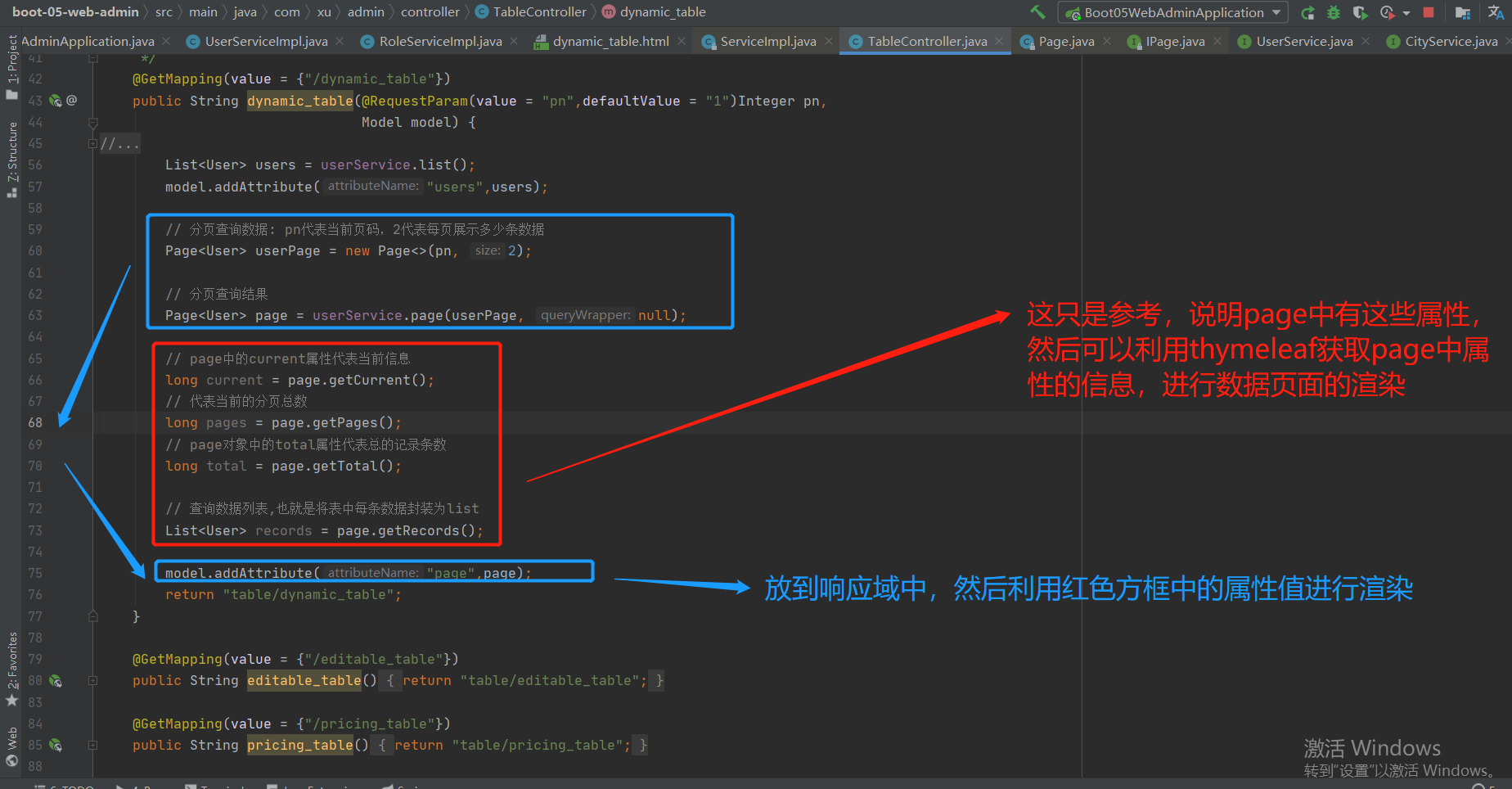Image resolution: width=1512 pixels, height=789 pixels.
Task: Close the Page.java tab
Action: (1107, 41)
